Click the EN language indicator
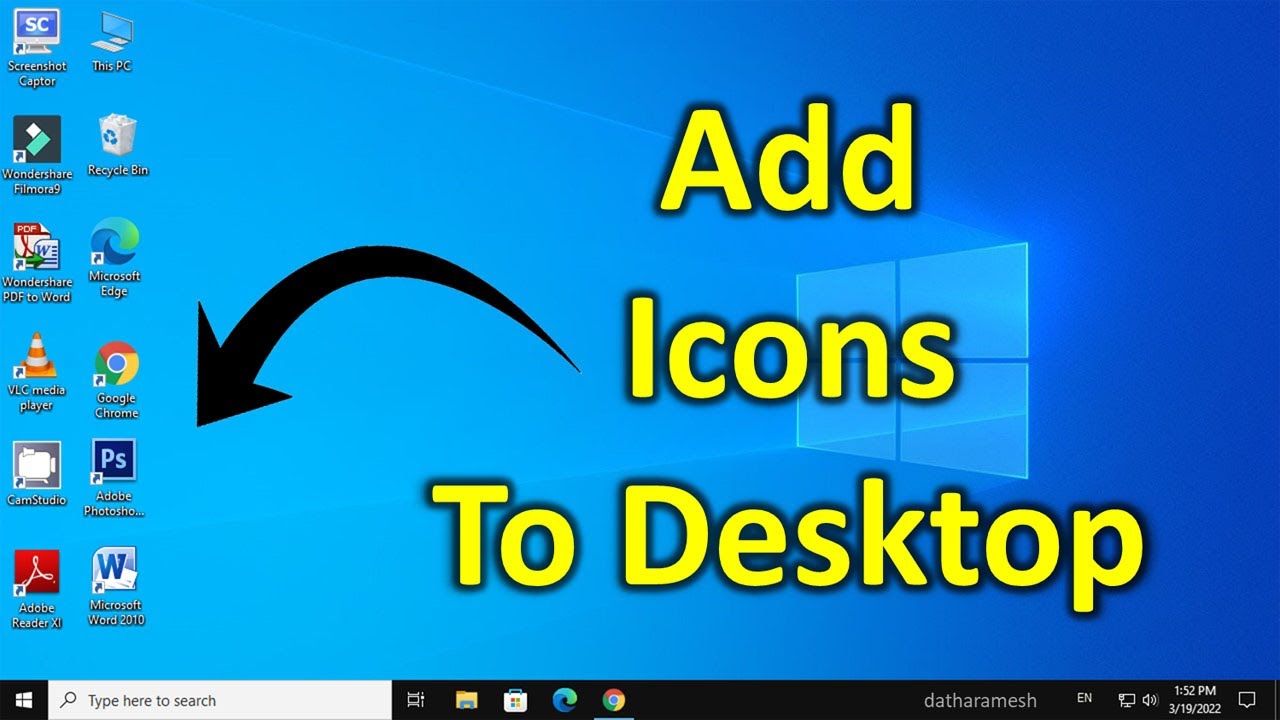Viewport: 1280px width, 720px height. pyautogui.click(x=1085, y=698)
